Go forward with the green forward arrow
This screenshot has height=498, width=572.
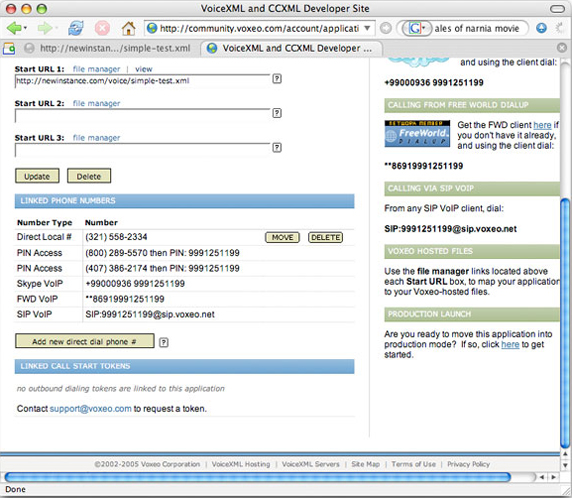pos(45,28)
